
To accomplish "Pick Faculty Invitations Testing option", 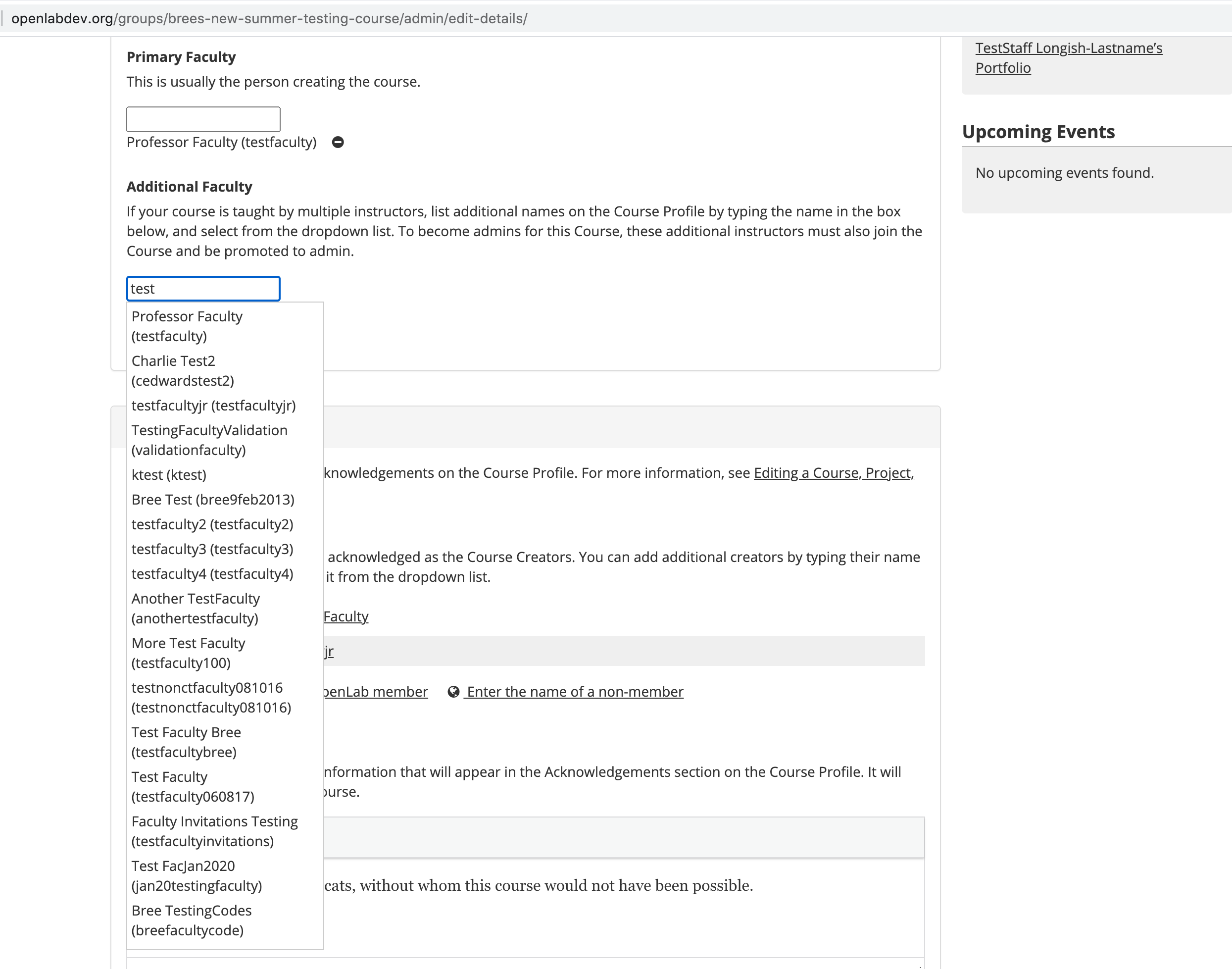I will [x=214, y=831].
